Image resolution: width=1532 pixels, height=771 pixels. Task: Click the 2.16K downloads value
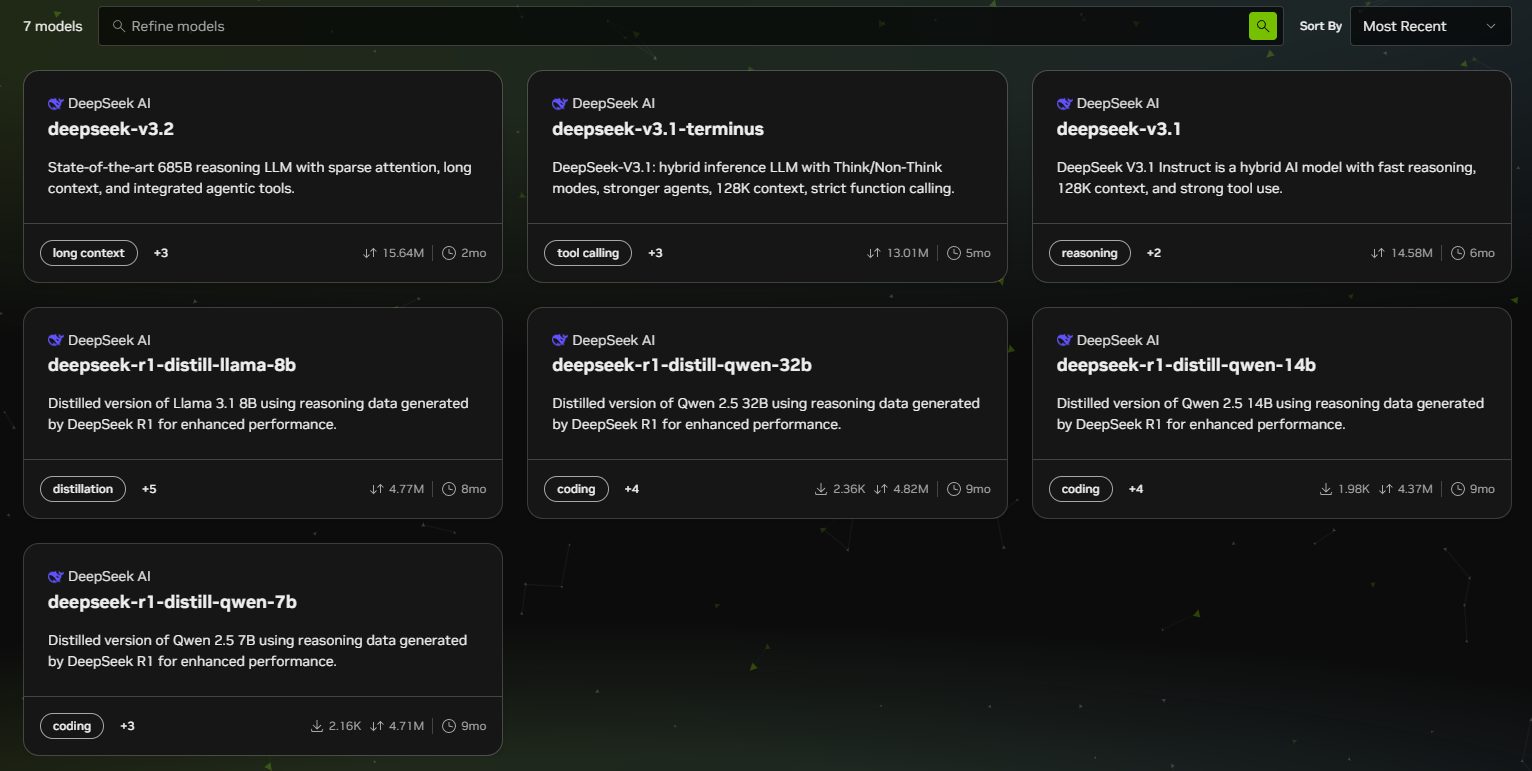(x=345, y=726)
